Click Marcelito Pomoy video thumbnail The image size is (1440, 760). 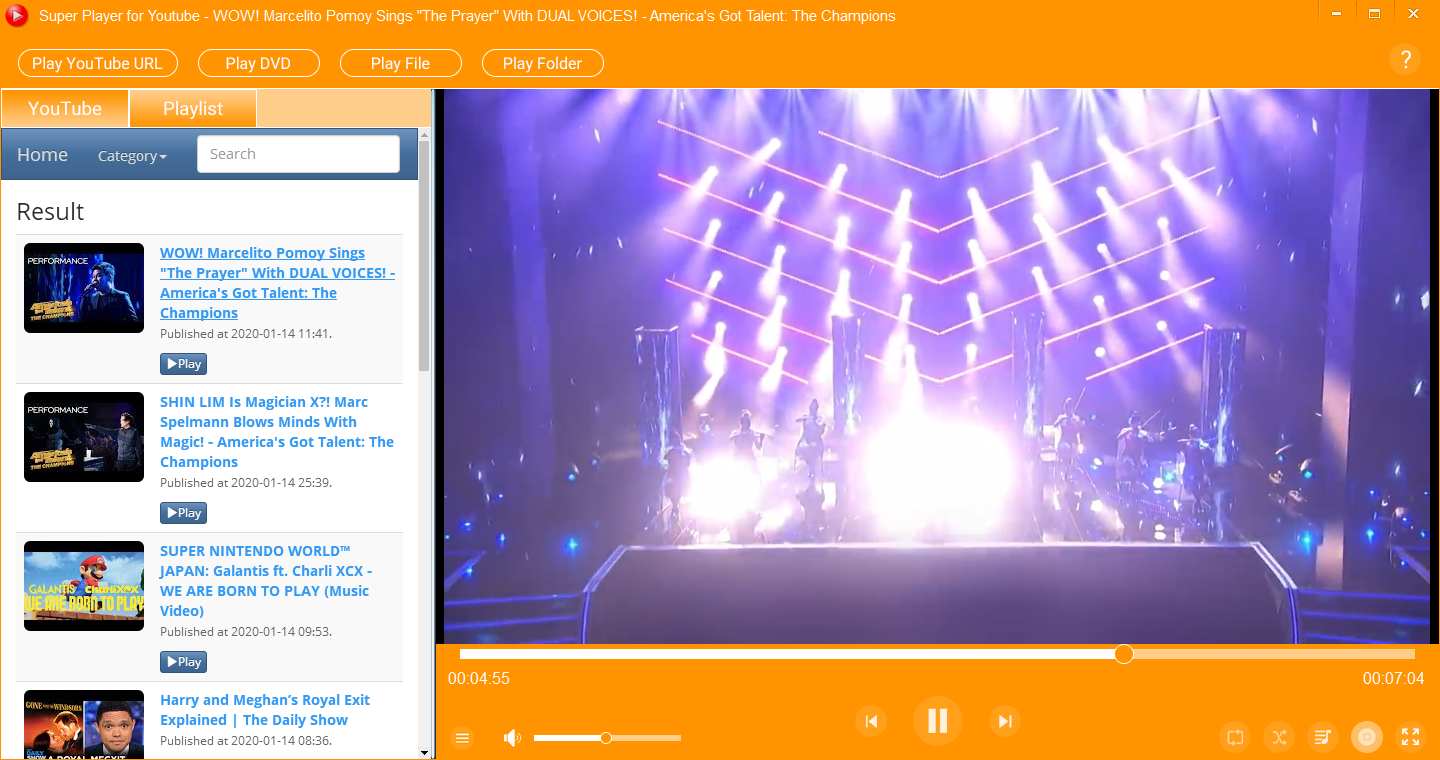click(x=84, y=288)
